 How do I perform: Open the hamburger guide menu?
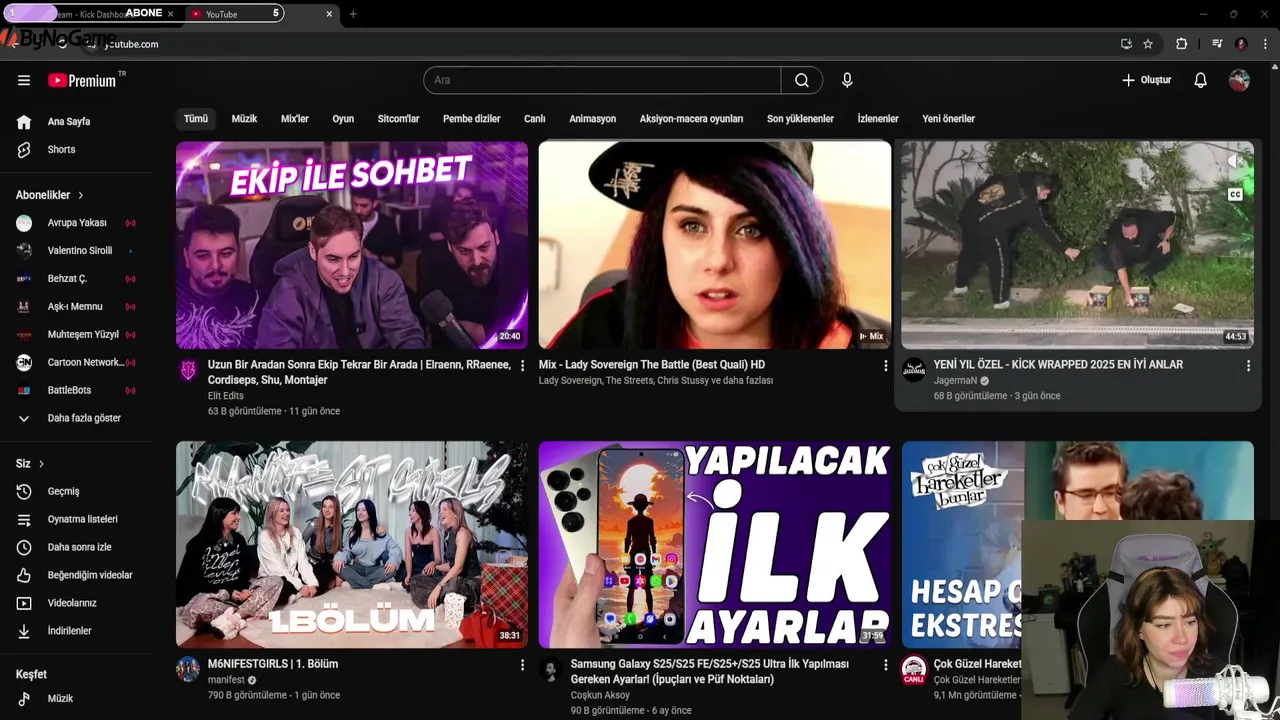pos(24,80)
